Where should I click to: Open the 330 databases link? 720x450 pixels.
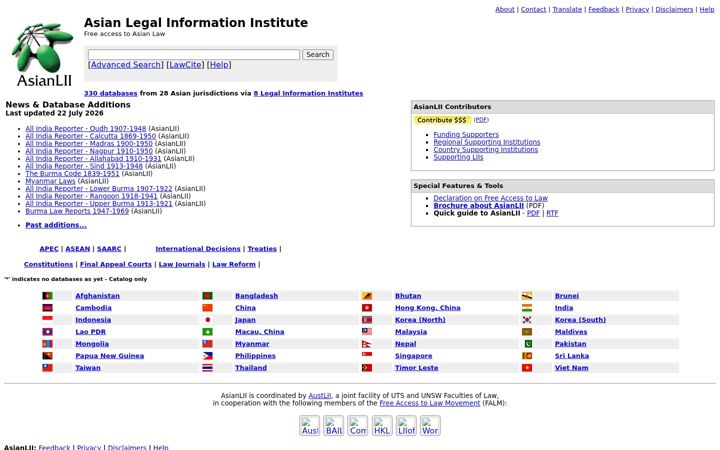[111, 93]
